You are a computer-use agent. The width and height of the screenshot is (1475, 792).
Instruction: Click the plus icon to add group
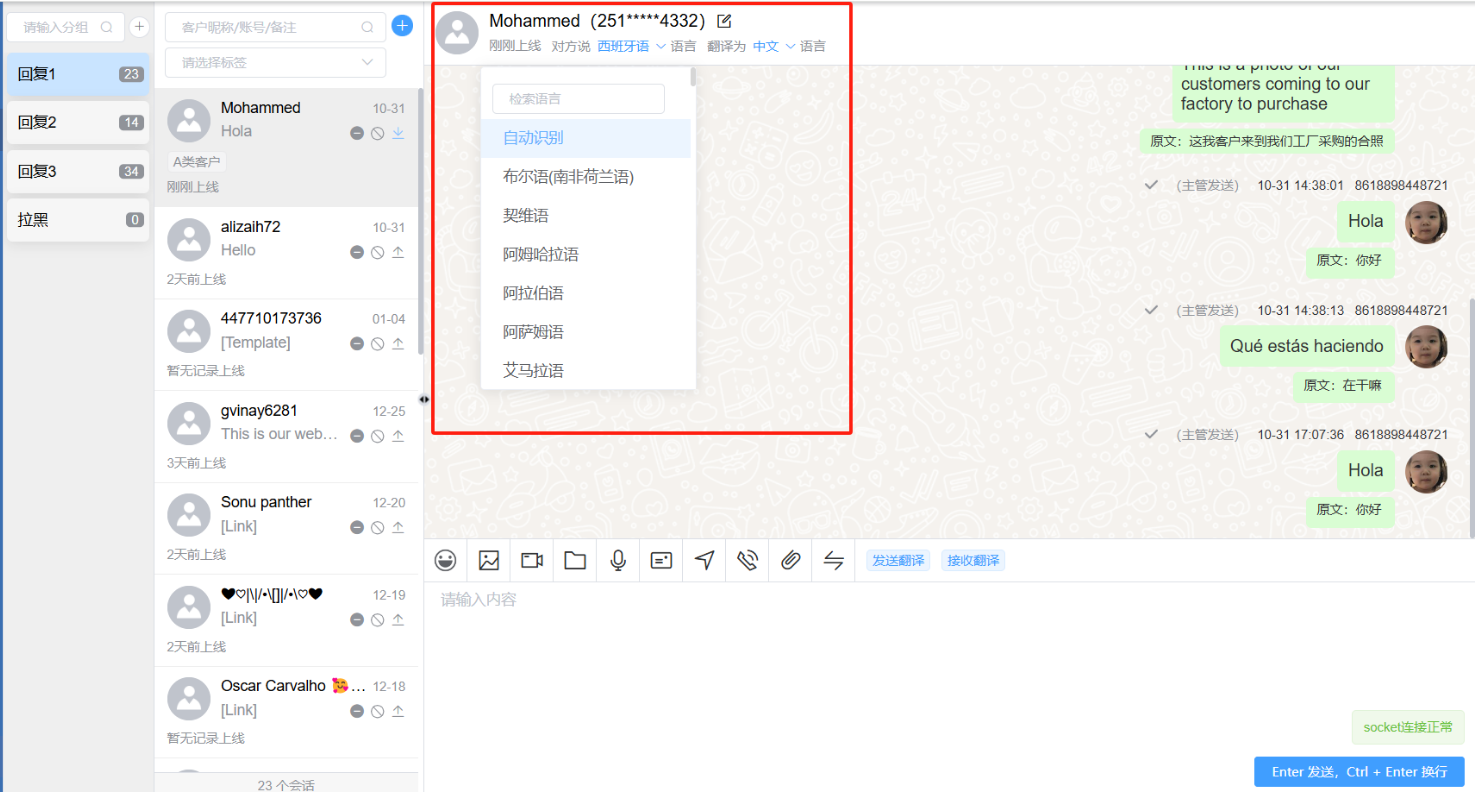coord(140,27)
